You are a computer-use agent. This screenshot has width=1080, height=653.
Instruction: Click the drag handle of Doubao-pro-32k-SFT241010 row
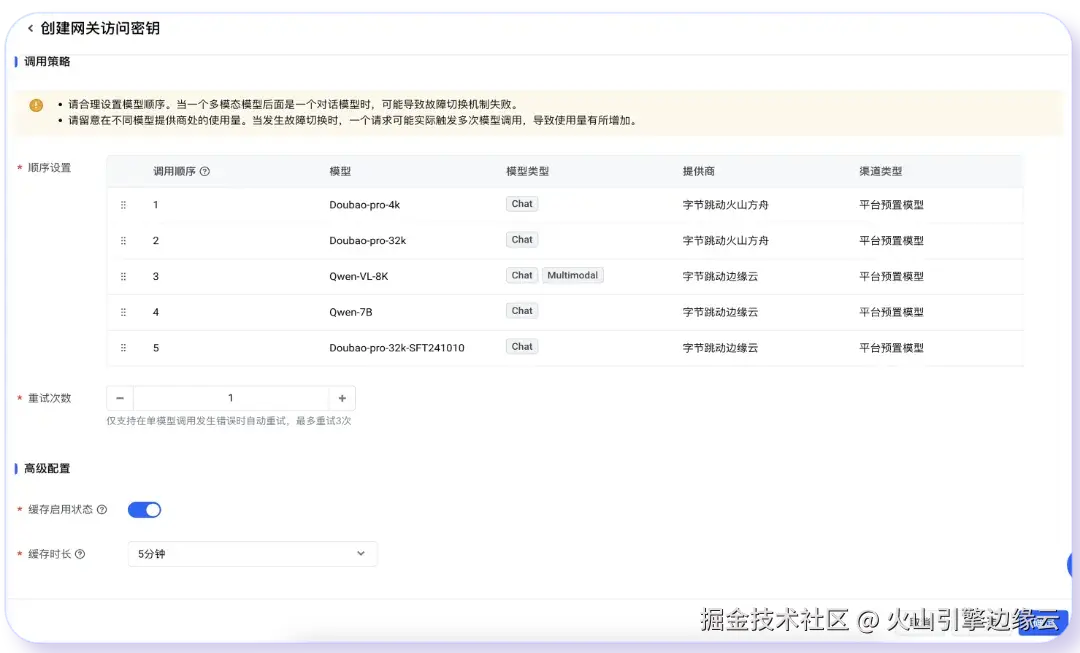point(124,346)
